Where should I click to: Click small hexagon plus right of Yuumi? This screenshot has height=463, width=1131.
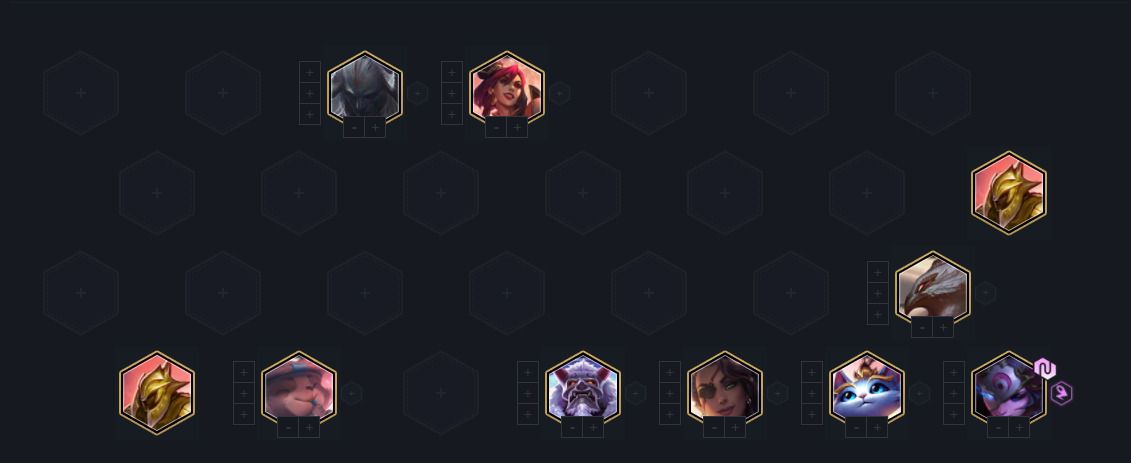pyautogui.click(x=919, y=393)
